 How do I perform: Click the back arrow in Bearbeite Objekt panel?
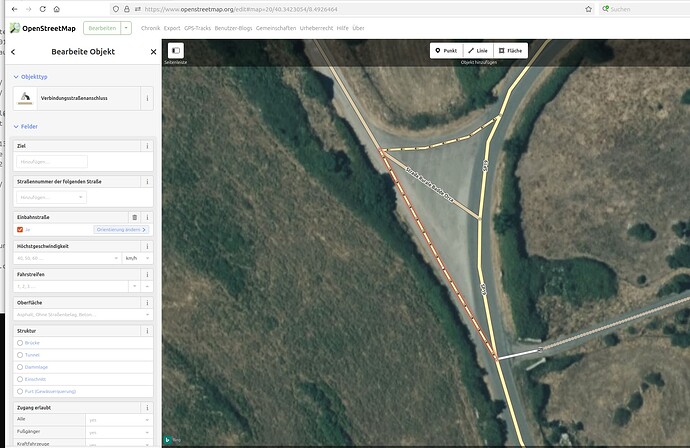(13, 52)
